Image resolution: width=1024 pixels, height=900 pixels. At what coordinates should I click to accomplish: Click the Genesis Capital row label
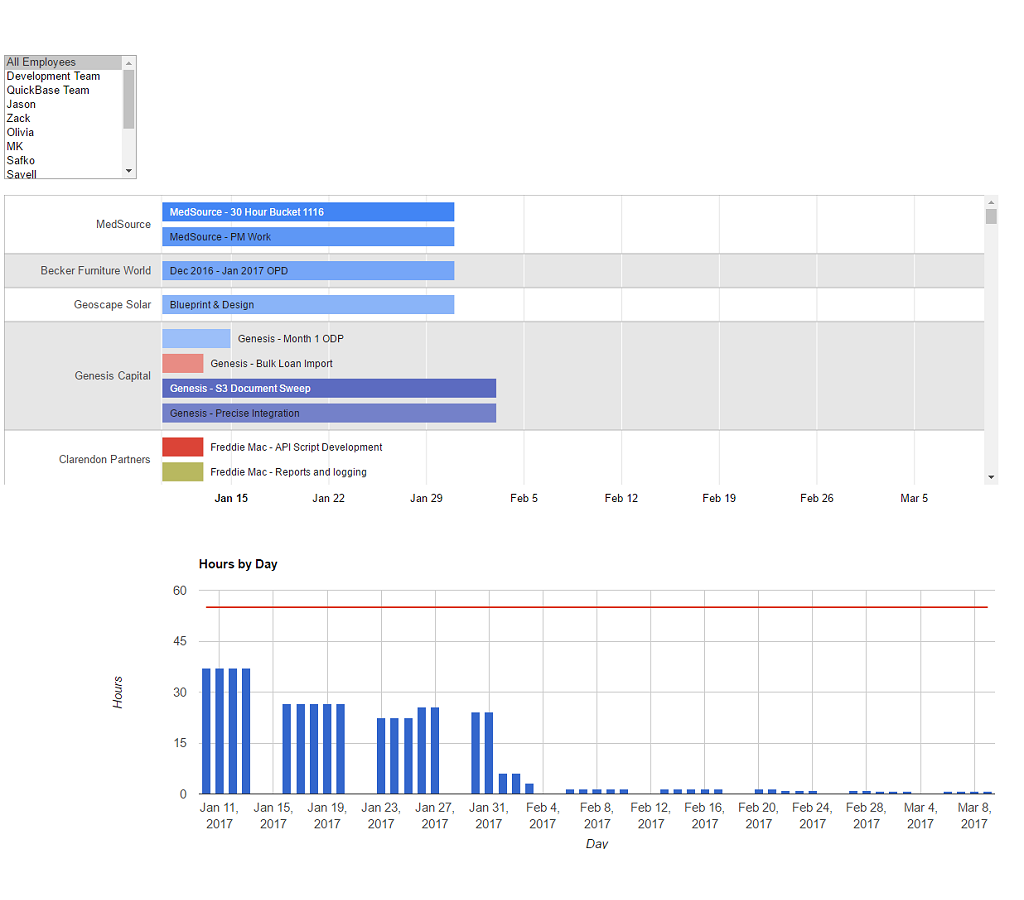112,376
